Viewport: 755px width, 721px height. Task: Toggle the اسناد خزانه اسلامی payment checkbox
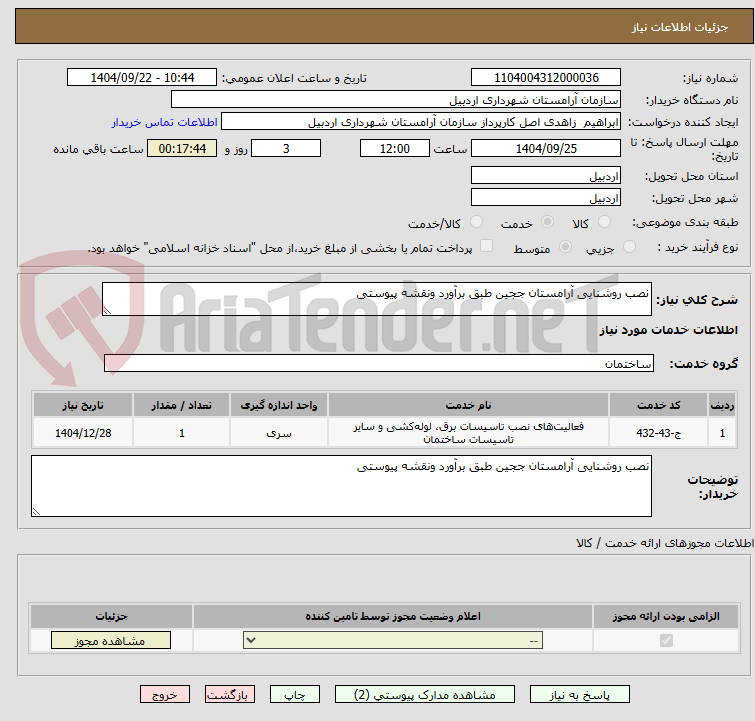pos(487,246)
